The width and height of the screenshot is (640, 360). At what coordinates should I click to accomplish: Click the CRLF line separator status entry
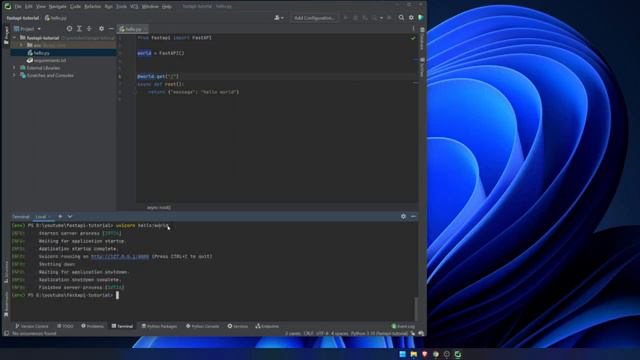(x=309, y=333)
